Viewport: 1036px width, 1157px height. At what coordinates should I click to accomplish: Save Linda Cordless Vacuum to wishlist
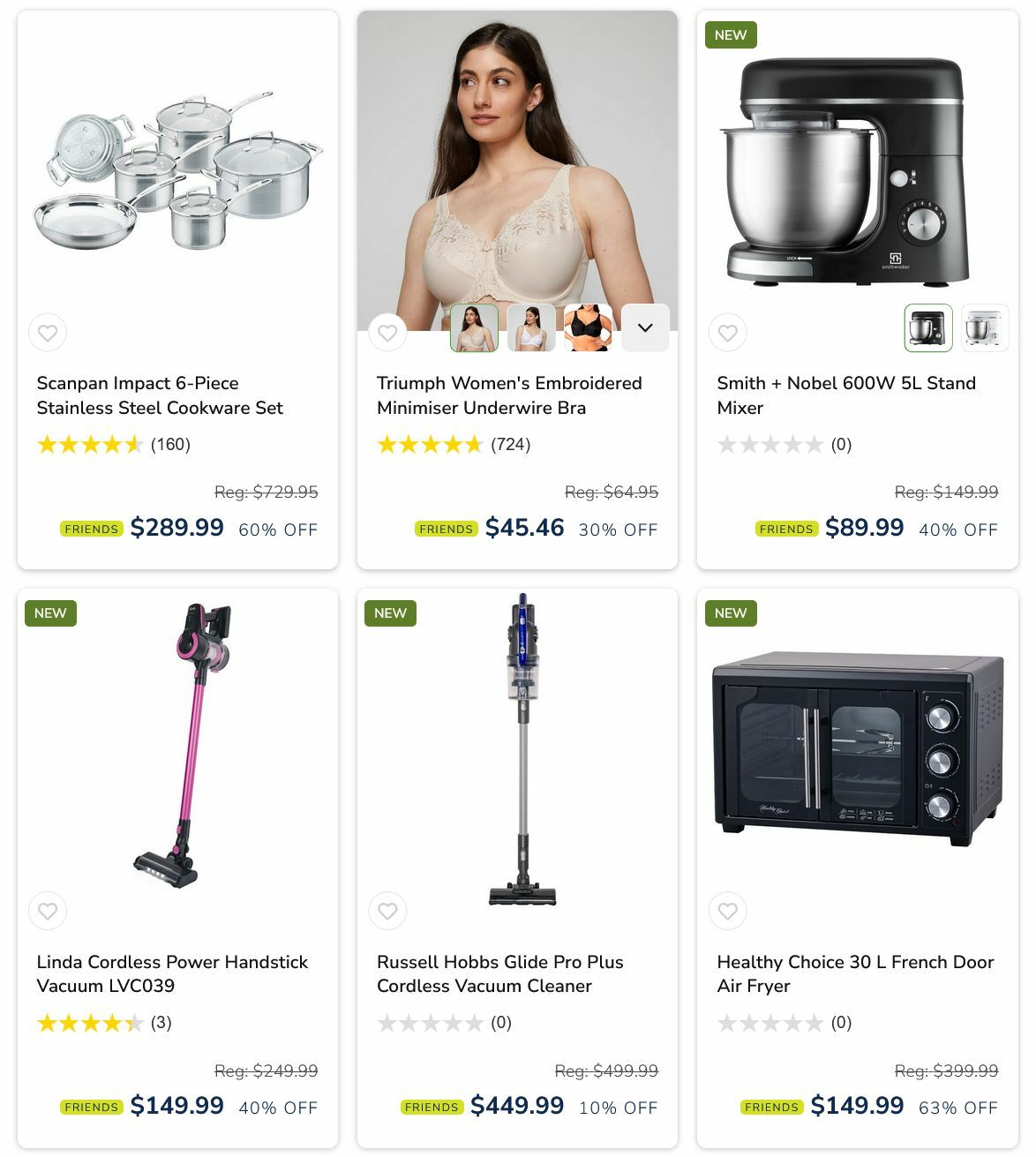click(48, 911)
